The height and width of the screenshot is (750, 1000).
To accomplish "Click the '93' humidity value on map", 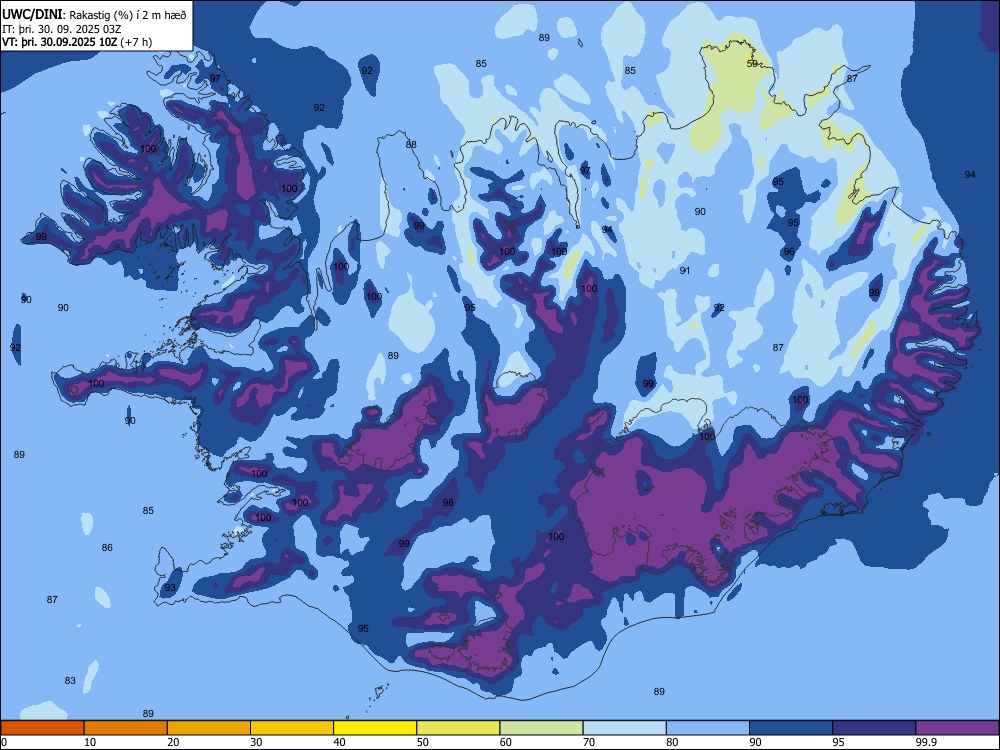I will (170, 588).
